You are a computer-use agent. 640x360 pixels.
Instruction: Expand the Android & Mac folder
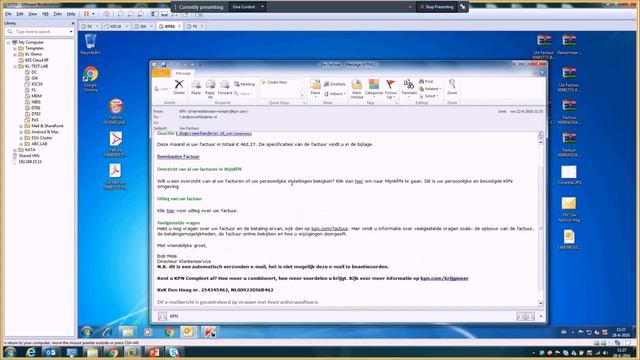click(21, 132)
